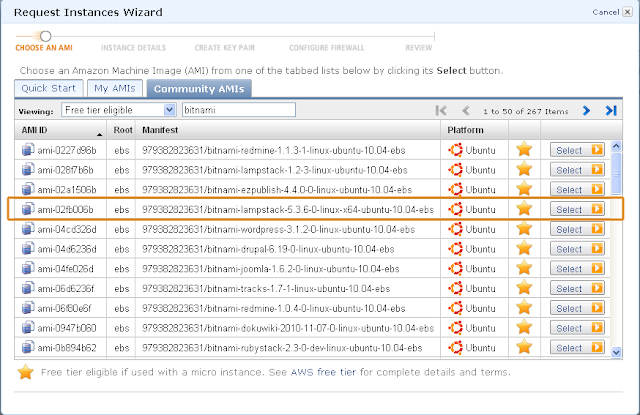
Task: Switch to Quick Start tab
Action: pos(49,88)
